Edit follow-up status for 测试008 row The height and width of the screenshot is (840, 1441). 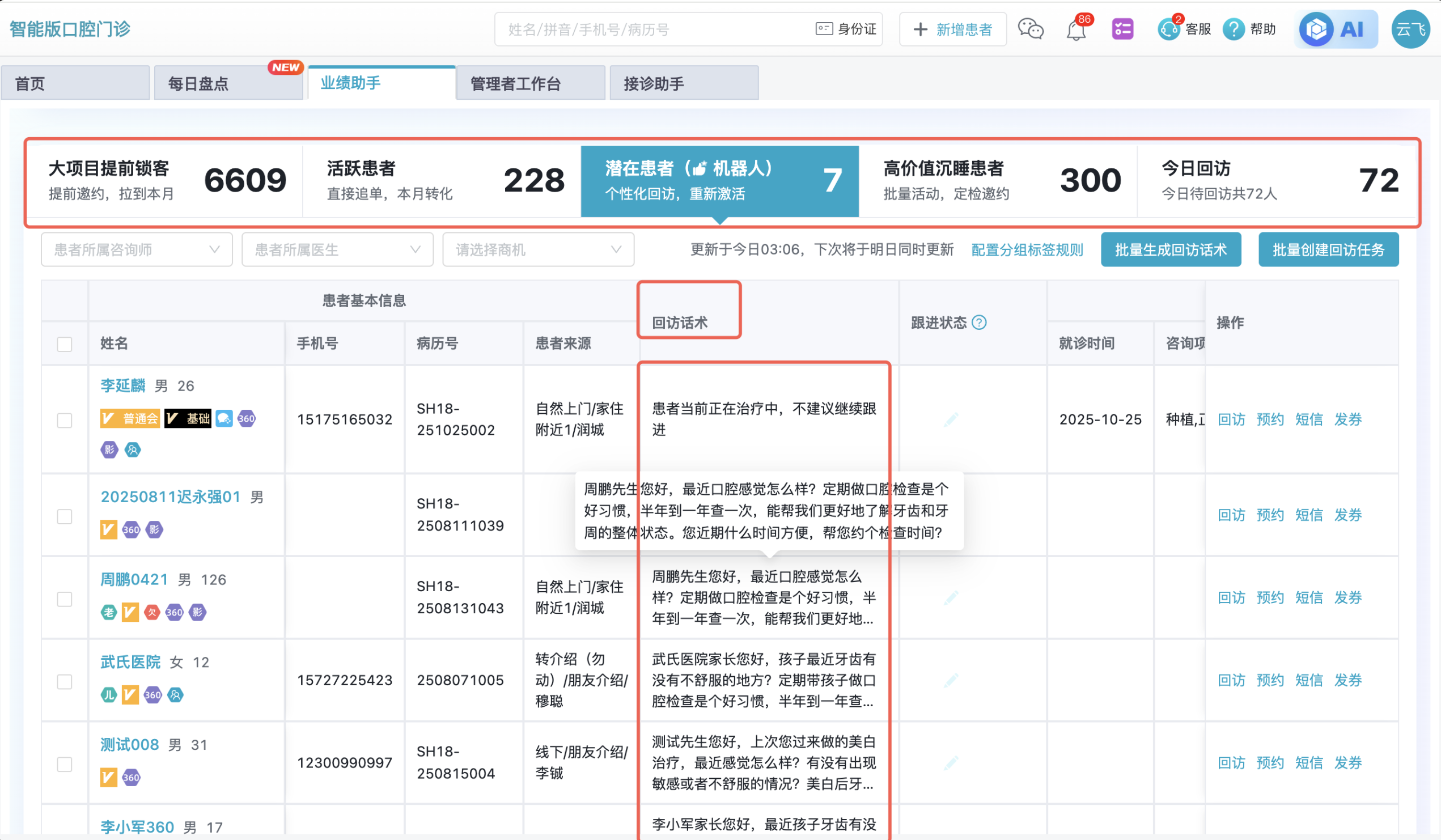coord(951,763)
